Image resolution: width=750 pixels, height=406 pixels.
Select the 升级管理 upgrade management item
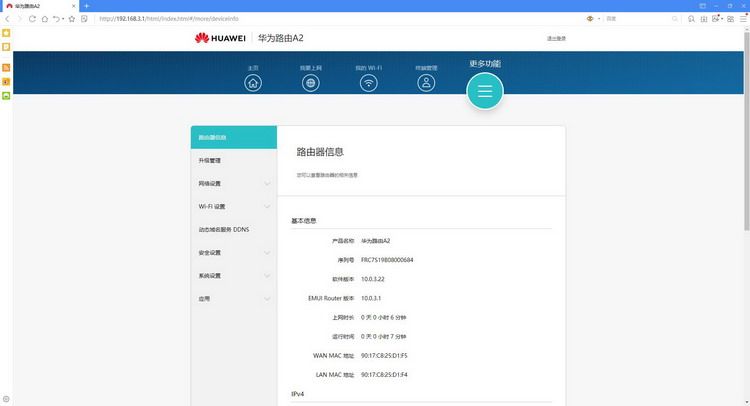point(234,161)
